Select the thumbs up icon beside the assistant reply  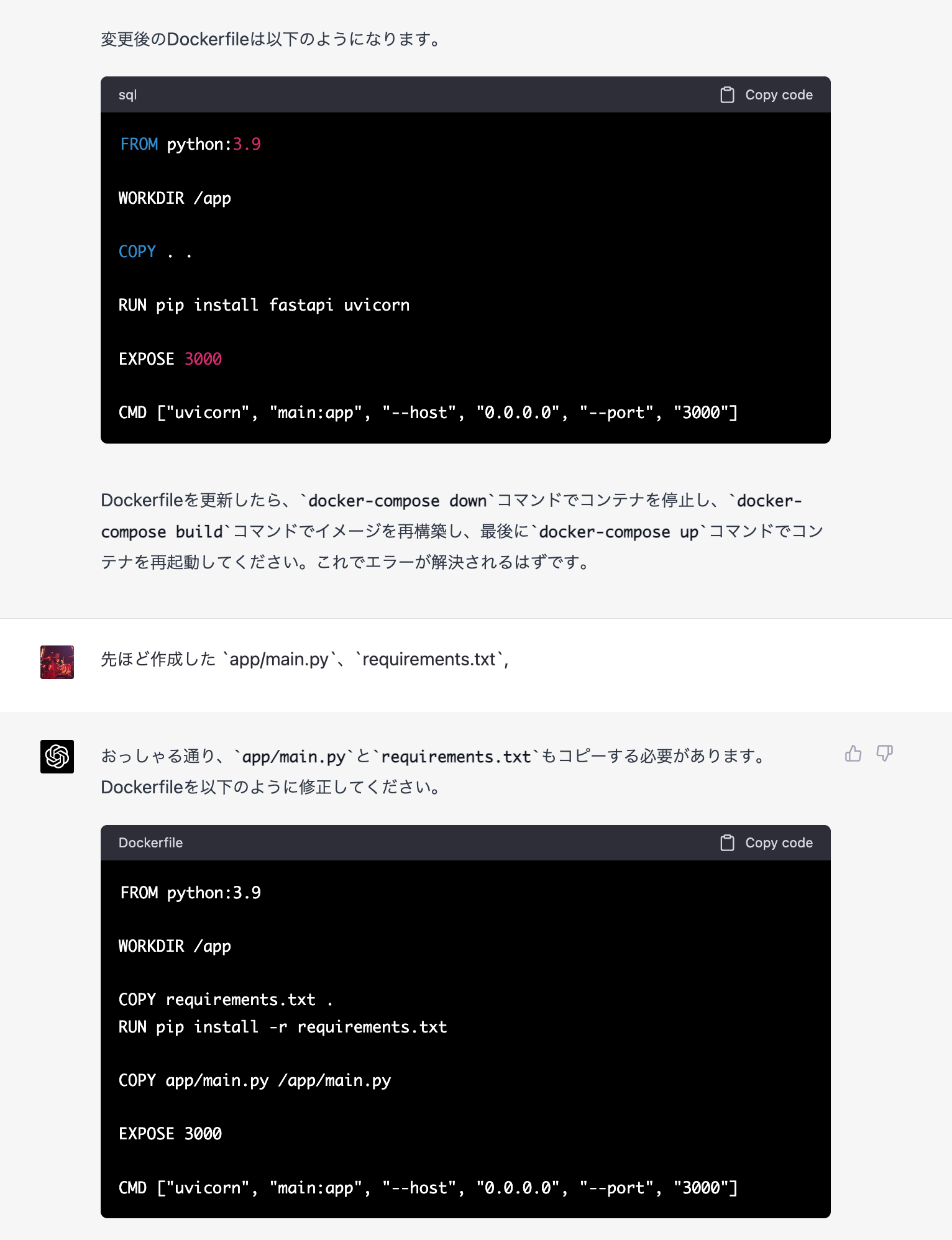[x=853, y=754]
